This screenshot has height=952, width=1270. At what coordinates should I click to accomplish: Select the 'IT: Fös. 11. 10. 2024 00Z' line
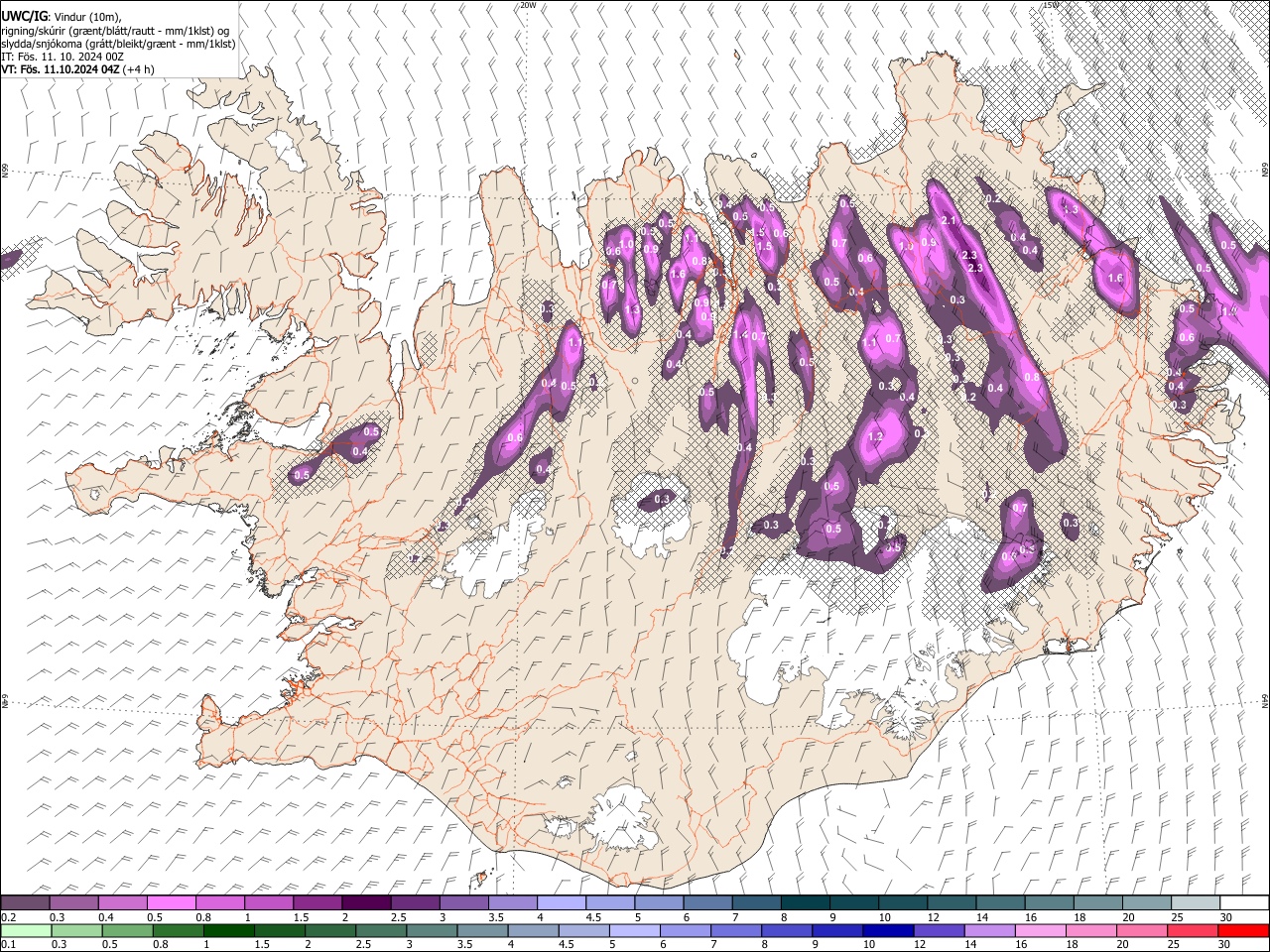[x=63, y=57]
